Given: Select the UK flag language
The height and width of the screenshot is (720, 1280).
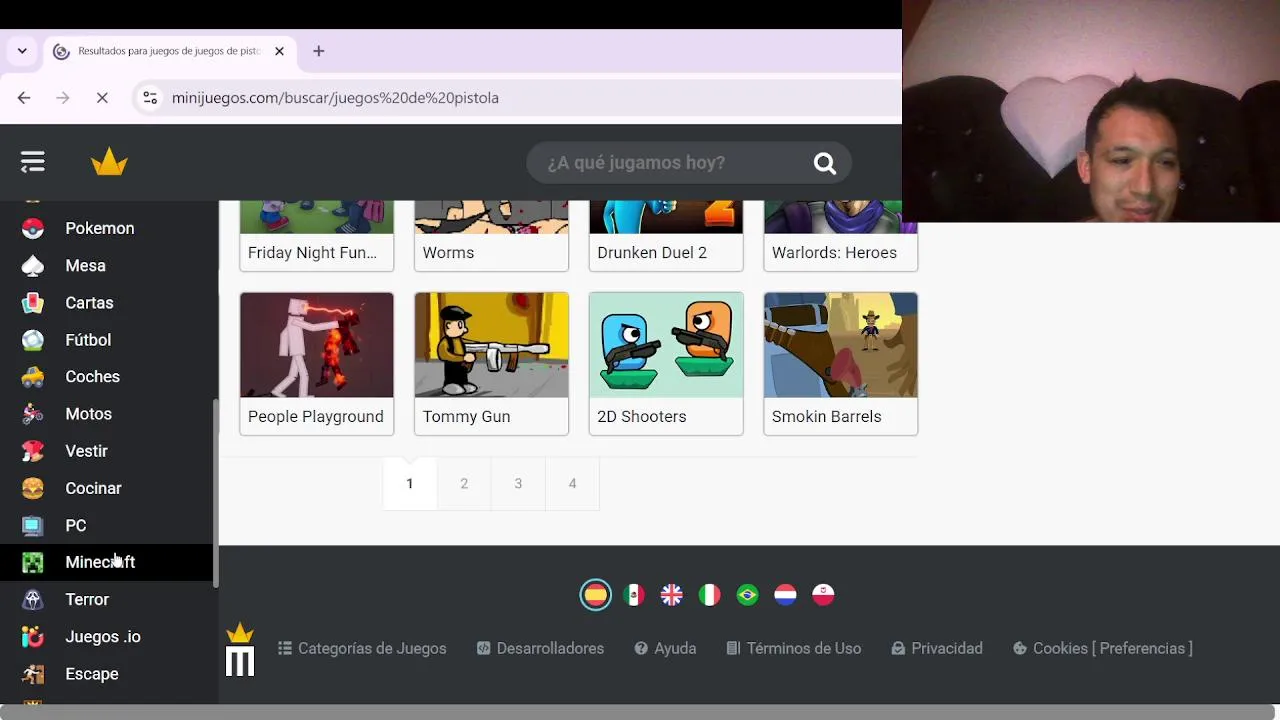Looking at the screenshot, I should [671, 595].
